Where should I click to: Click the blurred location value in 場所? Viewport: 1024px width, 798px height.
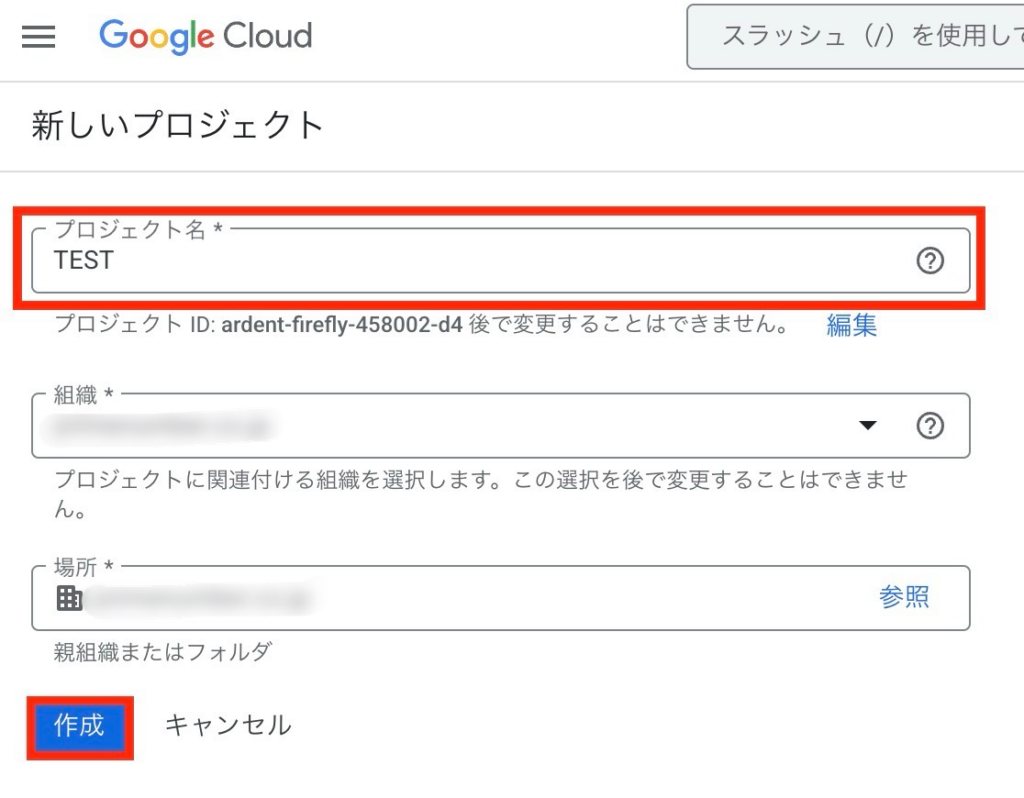coord(200,599)
